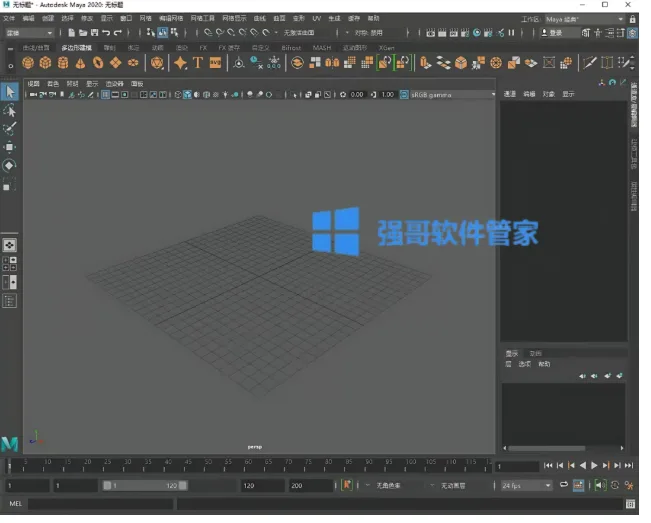Select the Lasso Select tool in Tool Box
Image resolution: width=651 pixels, height=523 pixels.
10,110
